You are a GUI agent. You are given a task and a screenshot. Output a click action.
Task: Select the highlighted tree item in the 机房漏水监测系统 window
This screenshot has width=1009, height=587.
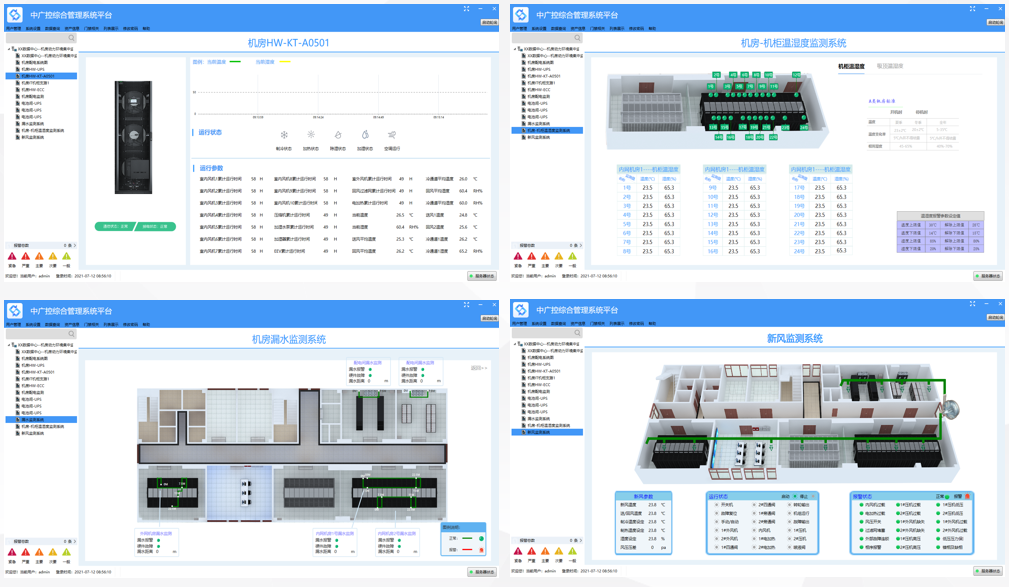point(41,420)
